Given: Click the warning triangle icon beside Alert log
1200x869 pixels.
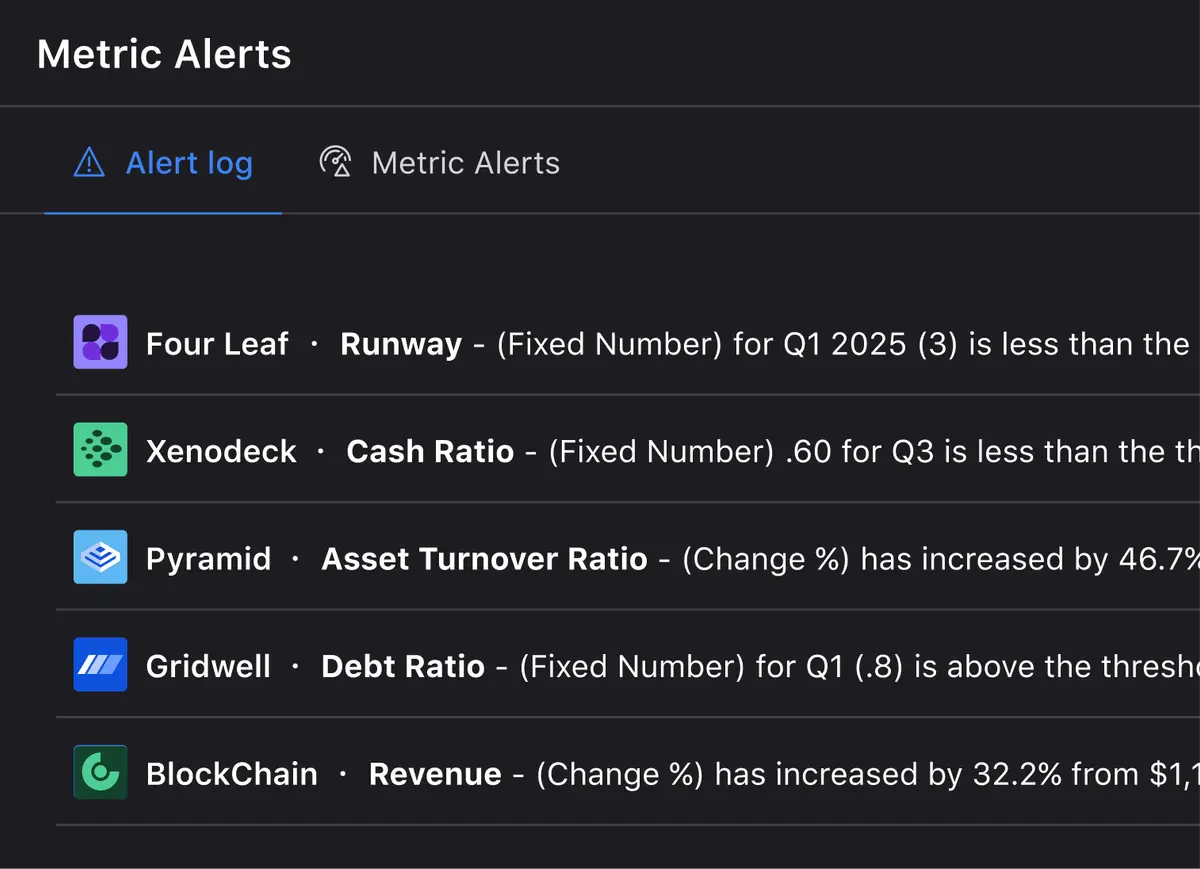Looking at the screenshot, I should pyautogui.click(x=88, y=162).
